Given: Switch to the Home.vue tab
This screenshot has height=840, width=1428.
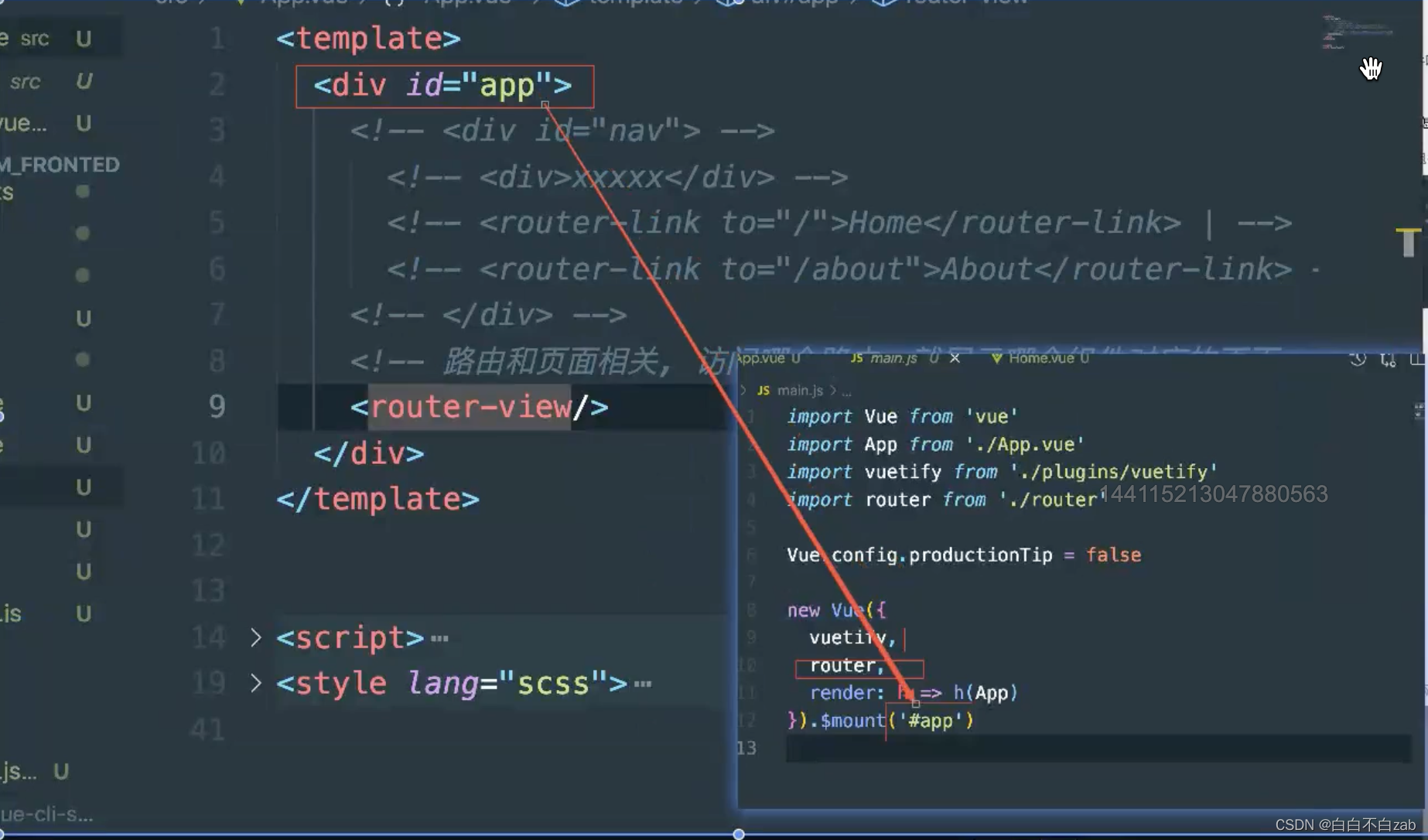Looking at the screenshot, I should 1040,358.
